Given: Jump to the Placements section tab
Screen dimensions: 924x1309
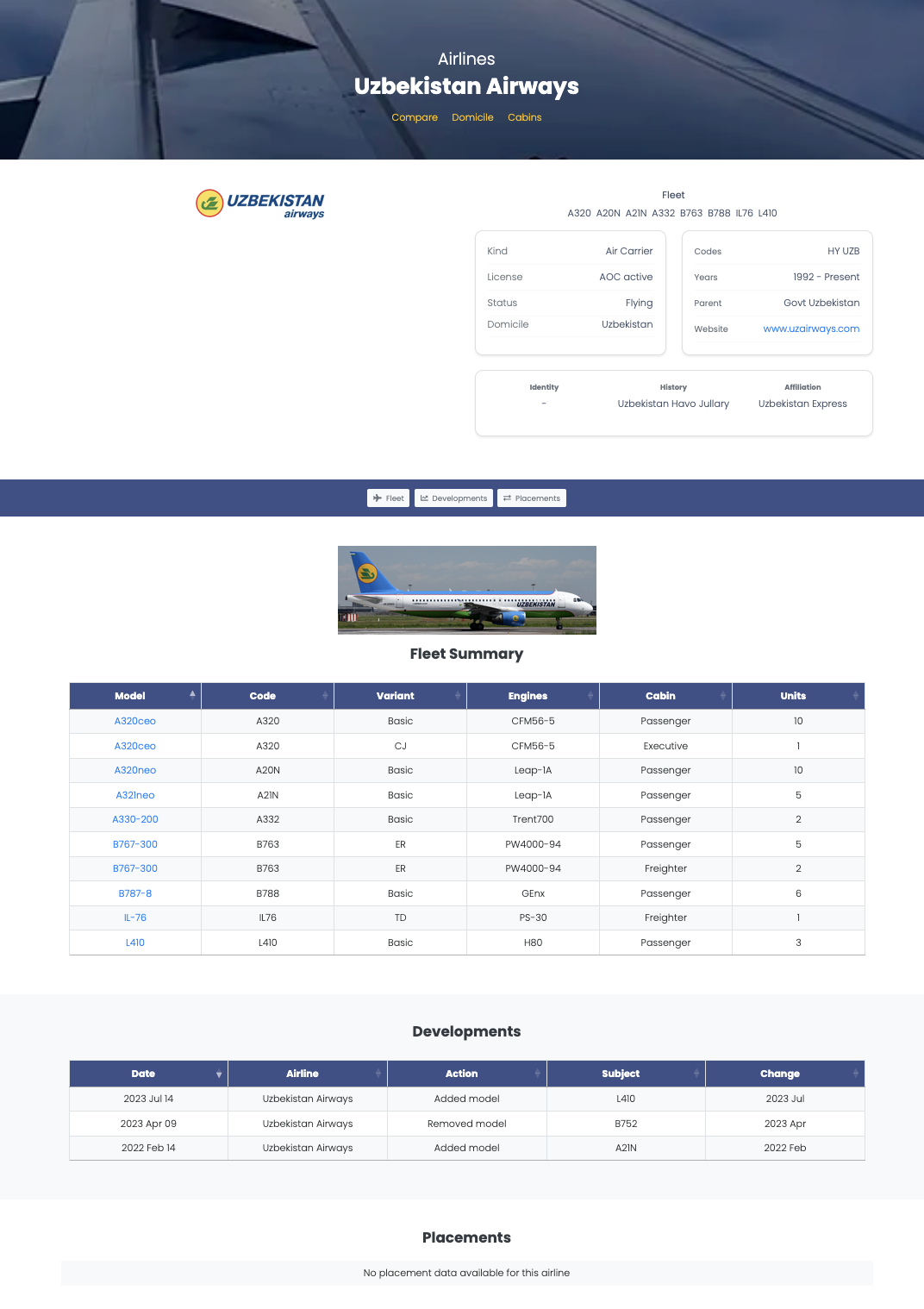Looking at the screenshot, I should [532, 498].
